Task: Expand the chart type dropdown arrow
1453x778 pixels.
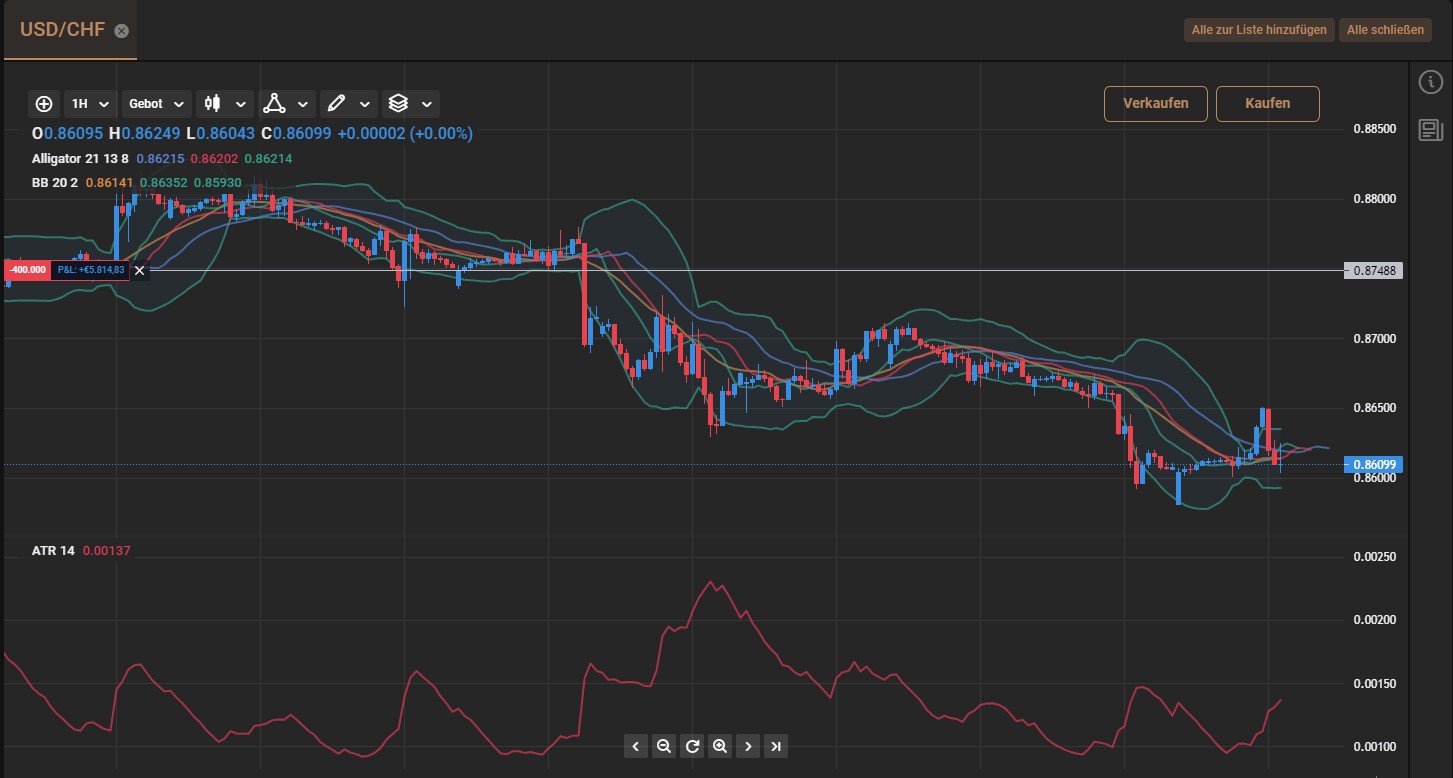Action: tap(241, 103)
